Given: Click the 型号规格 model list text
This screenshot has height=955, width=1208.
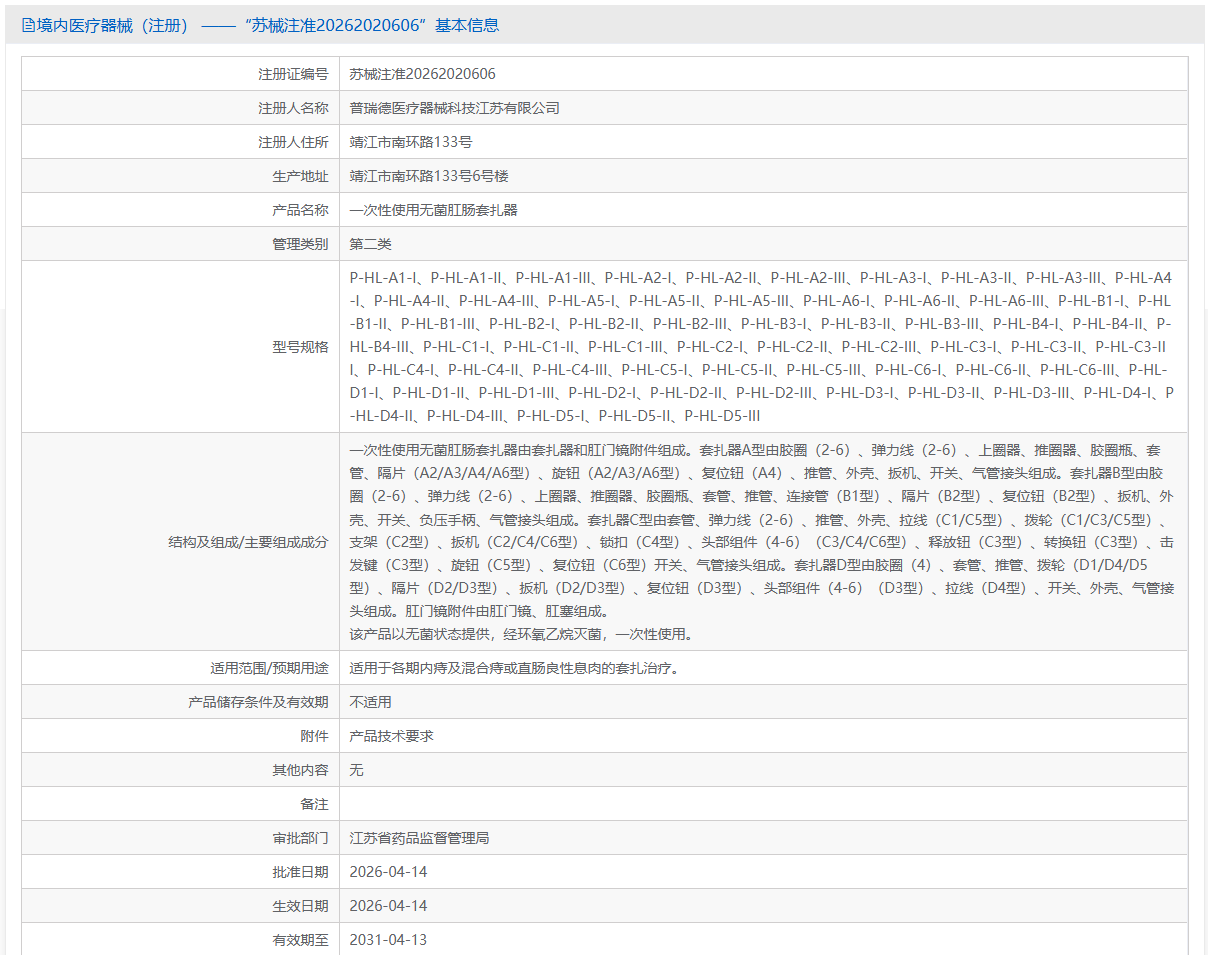Looking at the screenshot, I should coord(760,346).
